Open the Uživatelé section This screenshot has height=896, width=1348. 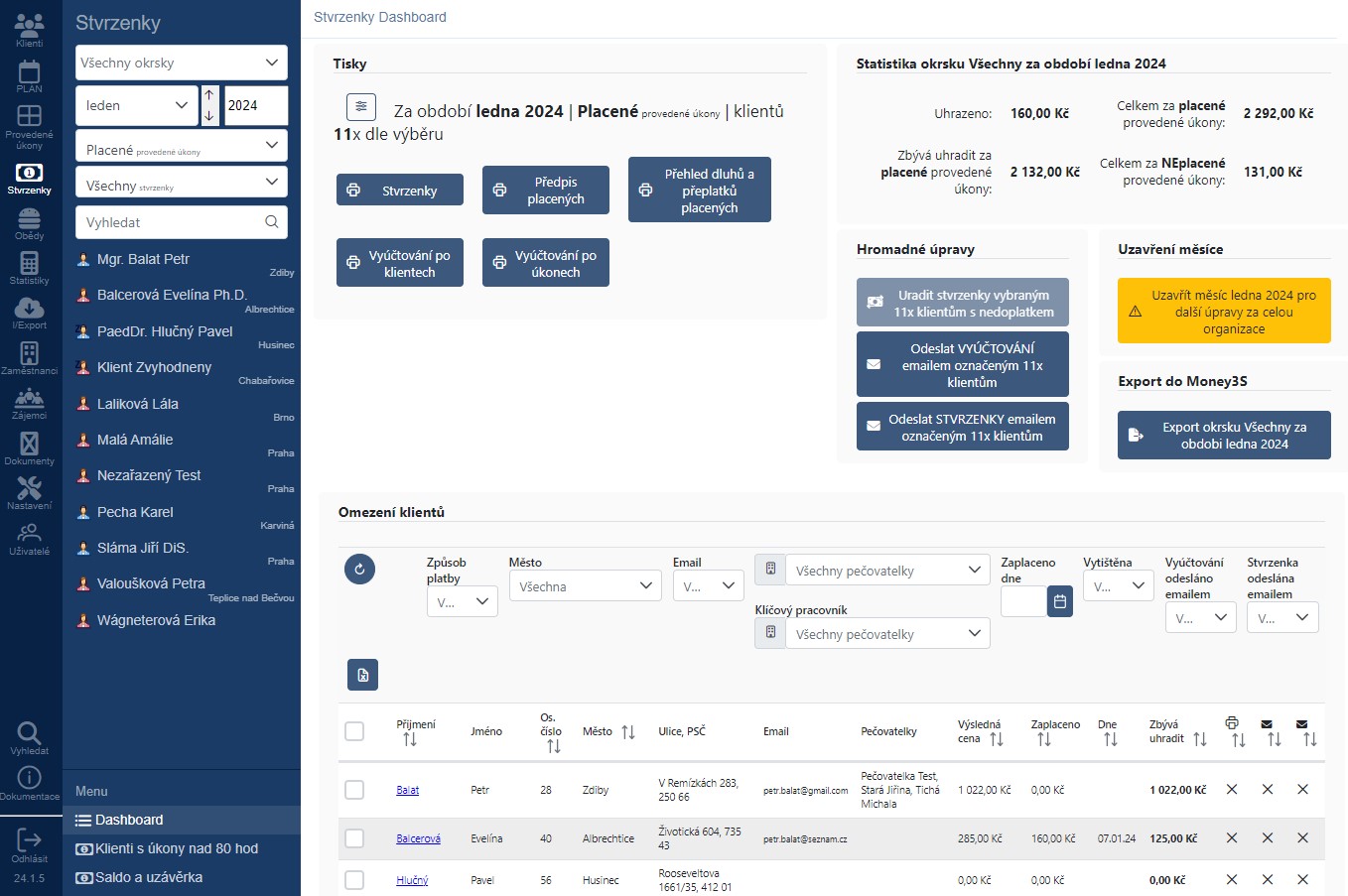click(x=29, y=539)
